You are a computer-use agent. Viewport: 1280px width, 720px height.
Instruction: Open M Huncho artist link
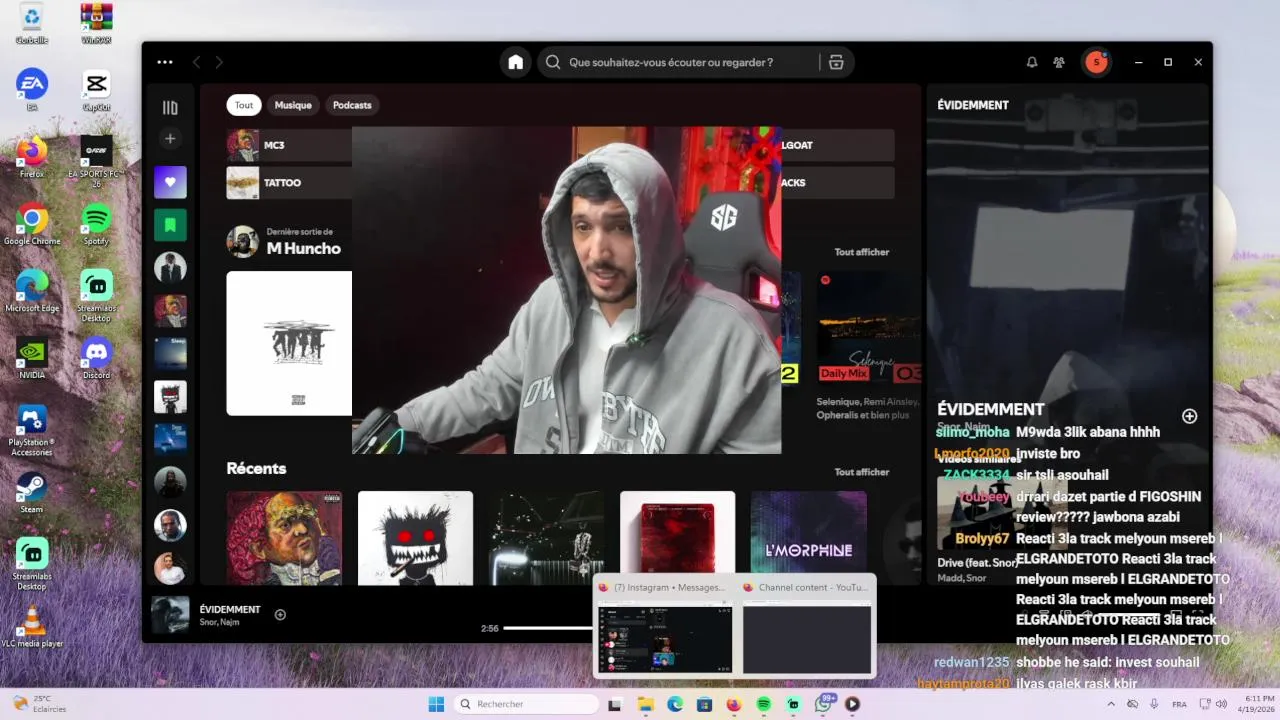point(303,248)
